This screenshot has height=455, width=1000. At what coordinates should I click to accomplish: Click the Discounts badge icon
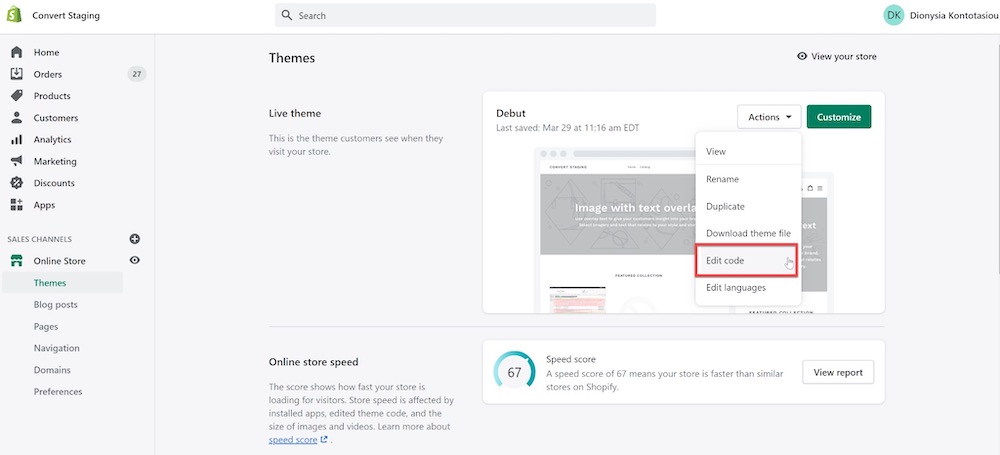17,183
